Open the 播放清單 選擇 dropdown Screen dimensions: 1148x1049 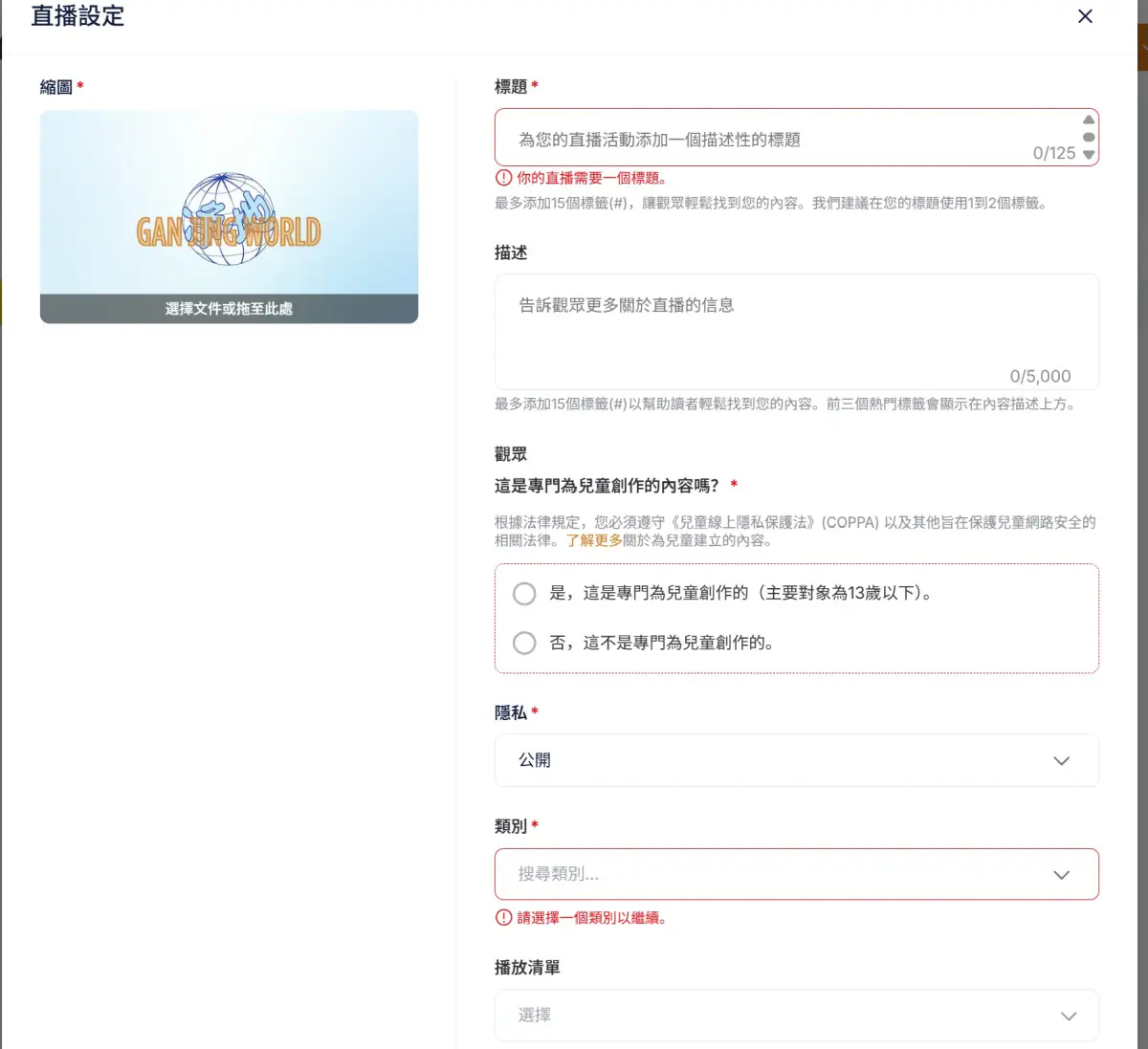pyautogui.click(x=796, y=1016)
